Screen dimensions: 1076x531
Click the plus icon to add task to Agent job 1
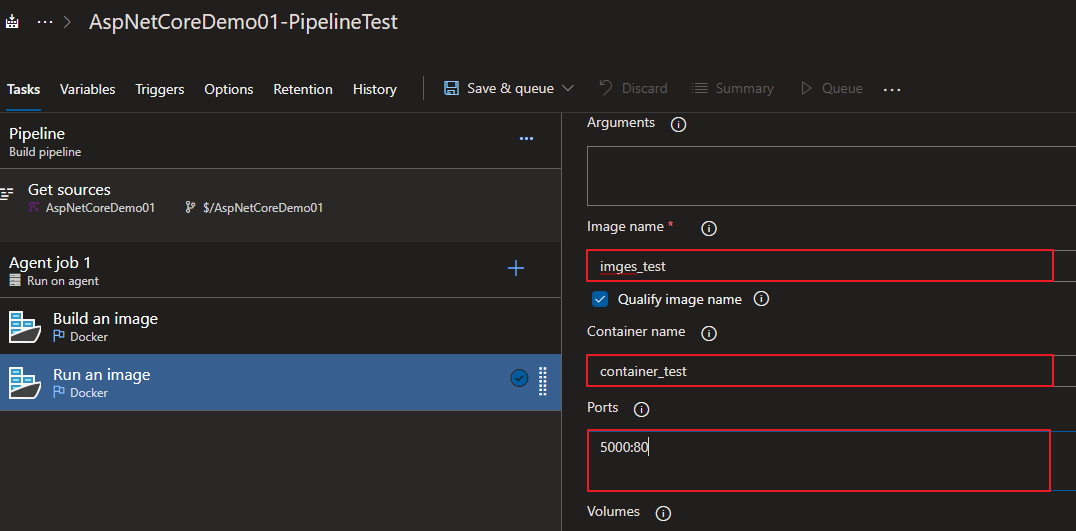[x=516, y=268]
